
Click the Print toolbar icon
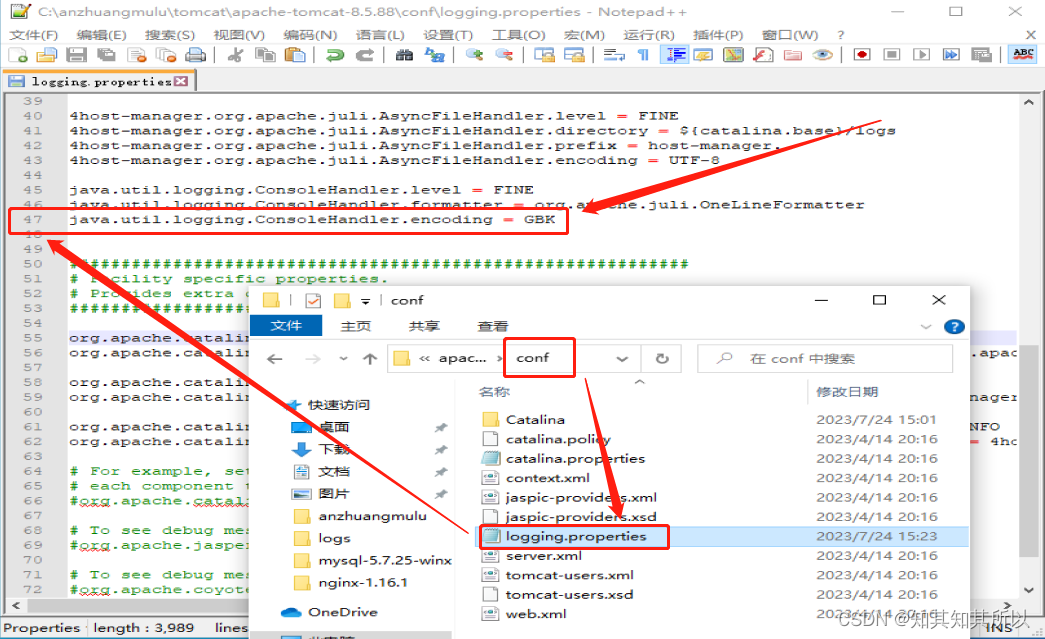195,55
